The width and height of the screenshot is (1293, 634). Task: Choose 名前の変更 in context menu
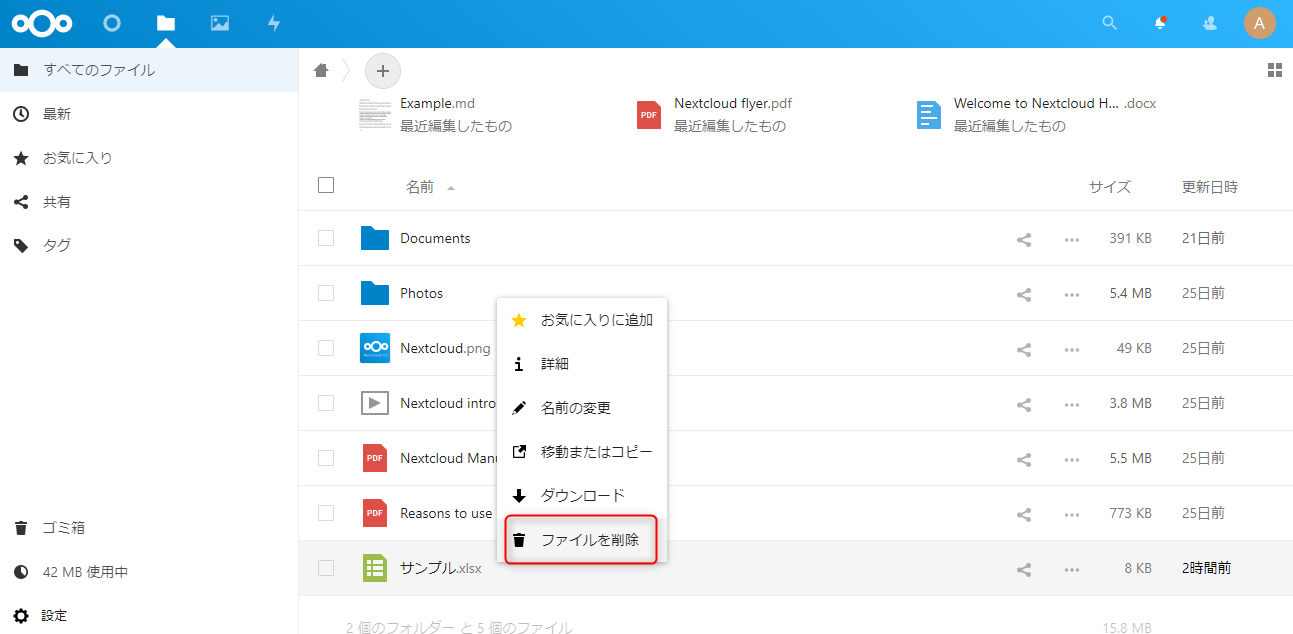(x=582, y=408)
